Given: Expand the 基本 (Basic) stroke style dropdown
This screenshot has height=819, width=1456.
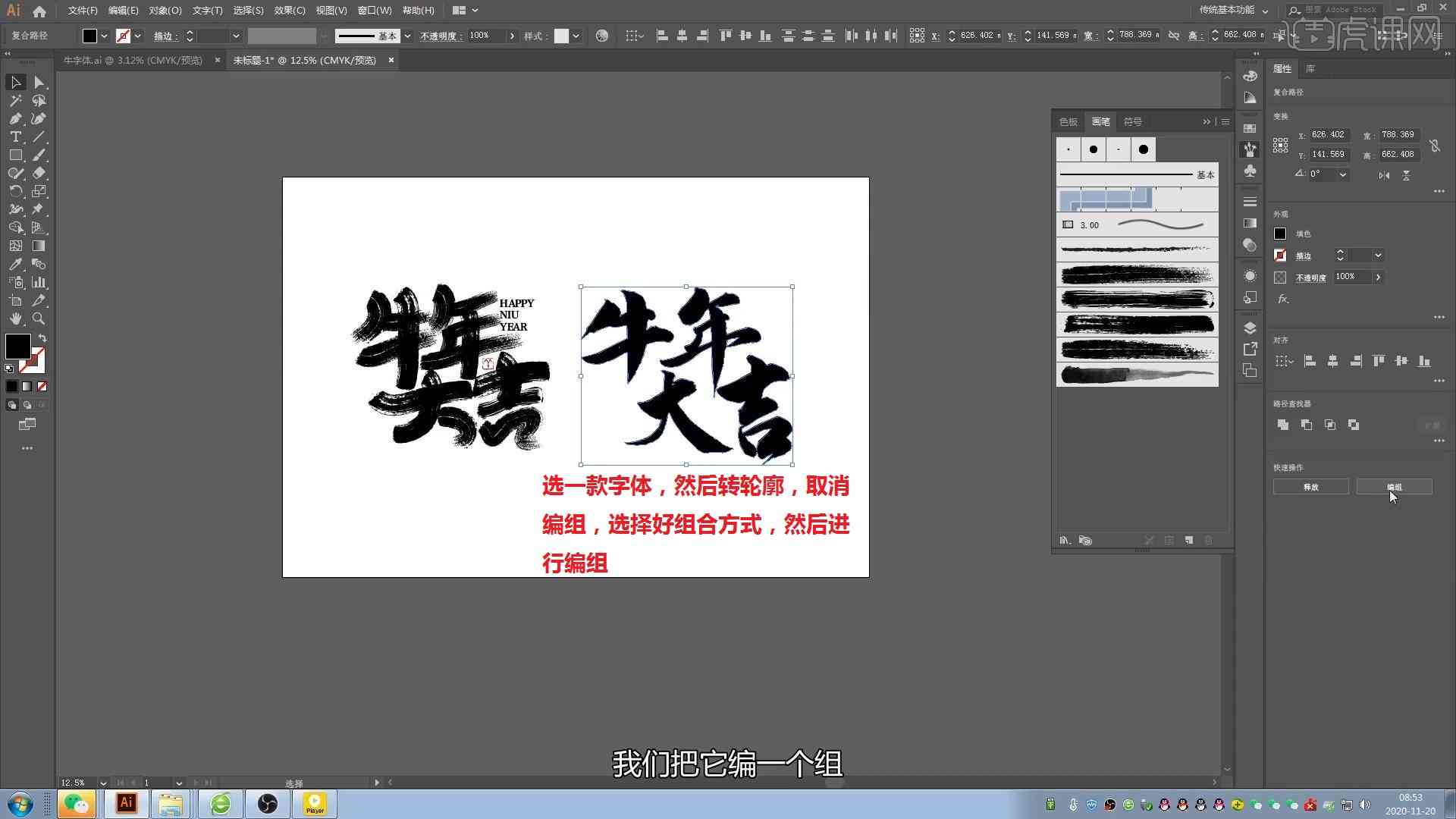Looking at the screenshot, I should (409, 36).
